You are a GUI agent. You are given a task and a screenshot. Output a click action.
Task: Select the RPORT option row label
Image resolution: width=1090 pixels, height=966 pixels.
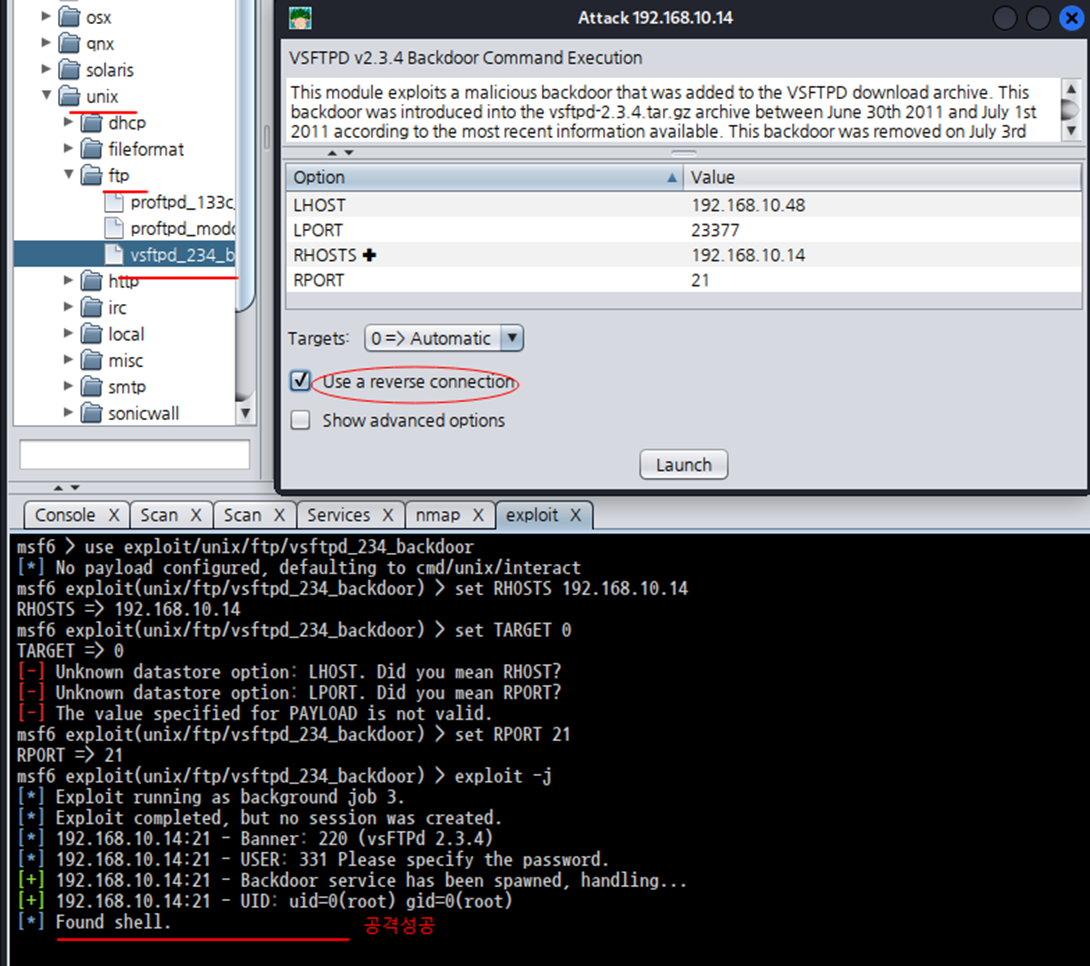tap(318, 280)
